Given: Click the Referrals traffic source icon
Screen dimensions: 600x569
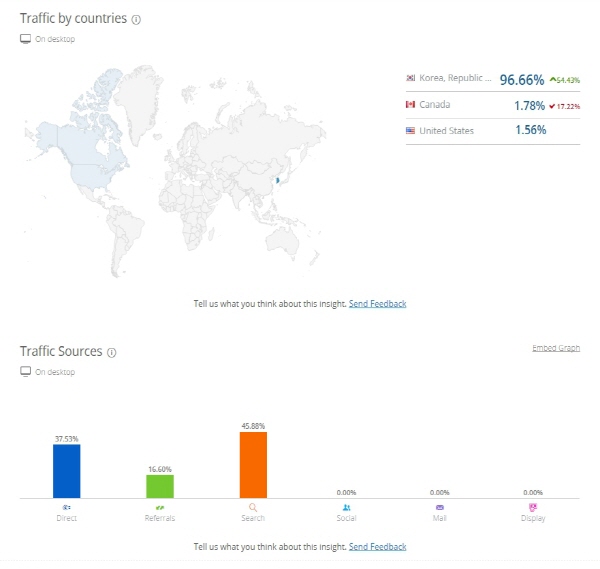Looking at the screenshot, I should (x=160, y=507).
